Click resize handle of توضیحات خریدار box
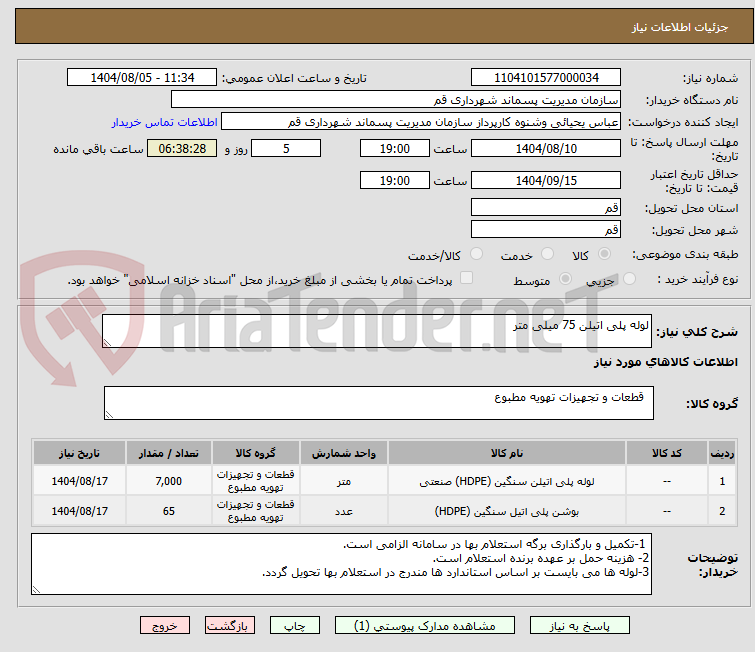755x652 pixels. (x=37, y=589)
